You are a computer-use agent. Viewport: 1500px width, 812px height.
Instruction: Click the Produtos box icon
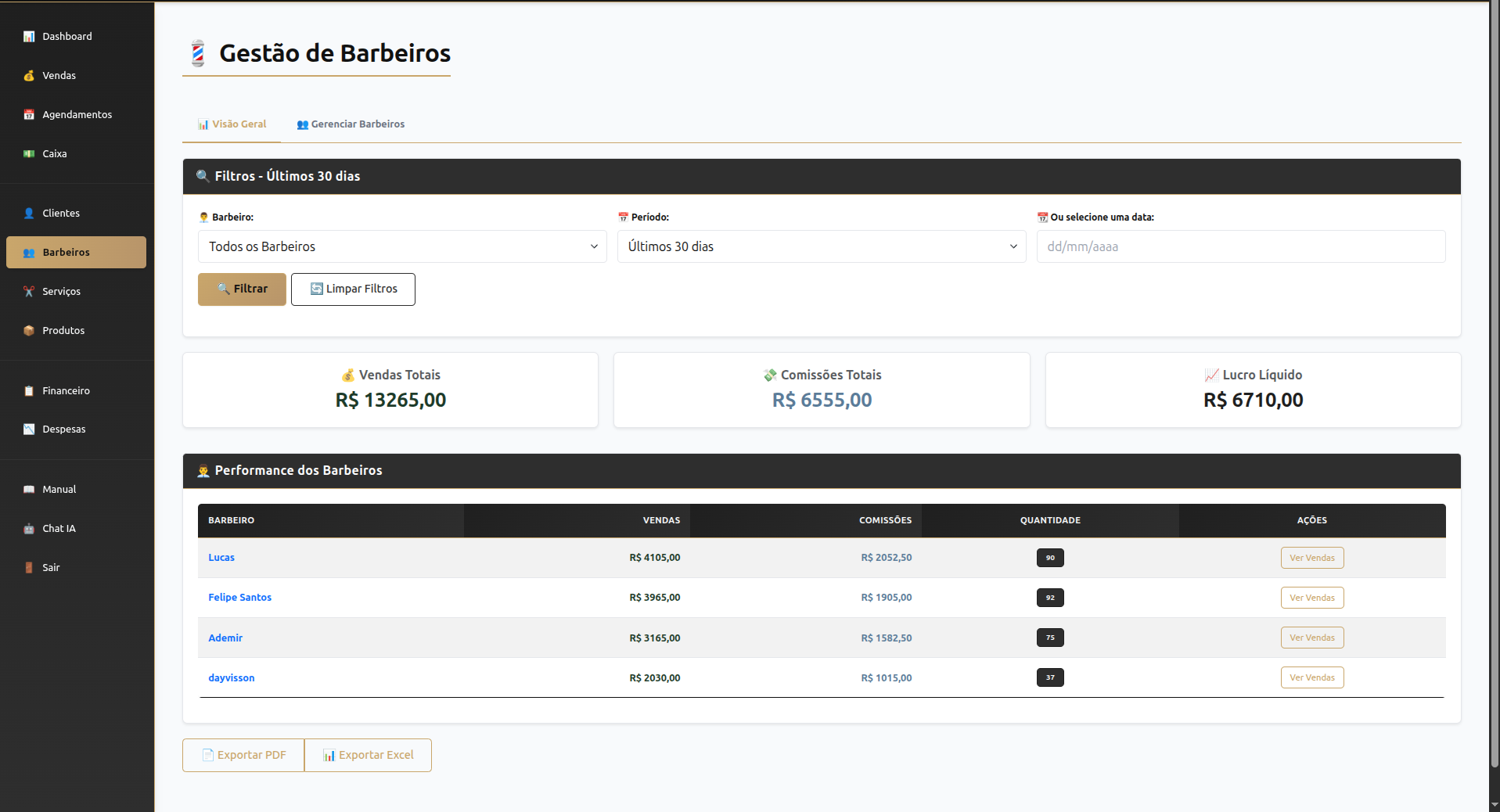click(29, 331)
